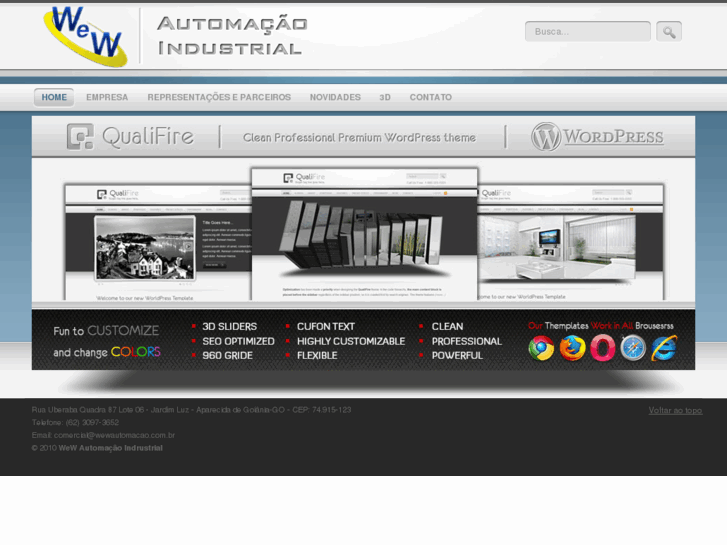The image size is (727, 545).
Task: Click the "HIGHLY CUSTOMIZABLE" feature text
Action: 351,341
